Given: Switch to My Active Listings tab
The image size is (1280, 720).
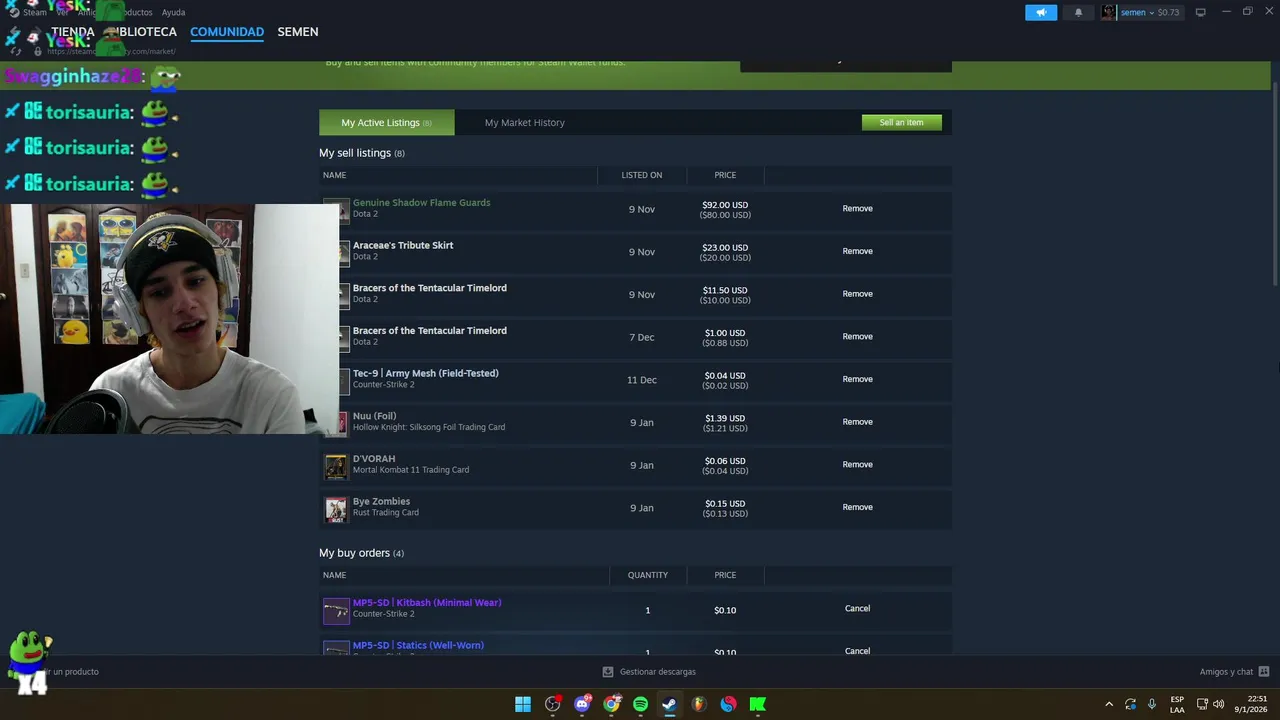Looking at the screenshot, I should click(386, 122).
